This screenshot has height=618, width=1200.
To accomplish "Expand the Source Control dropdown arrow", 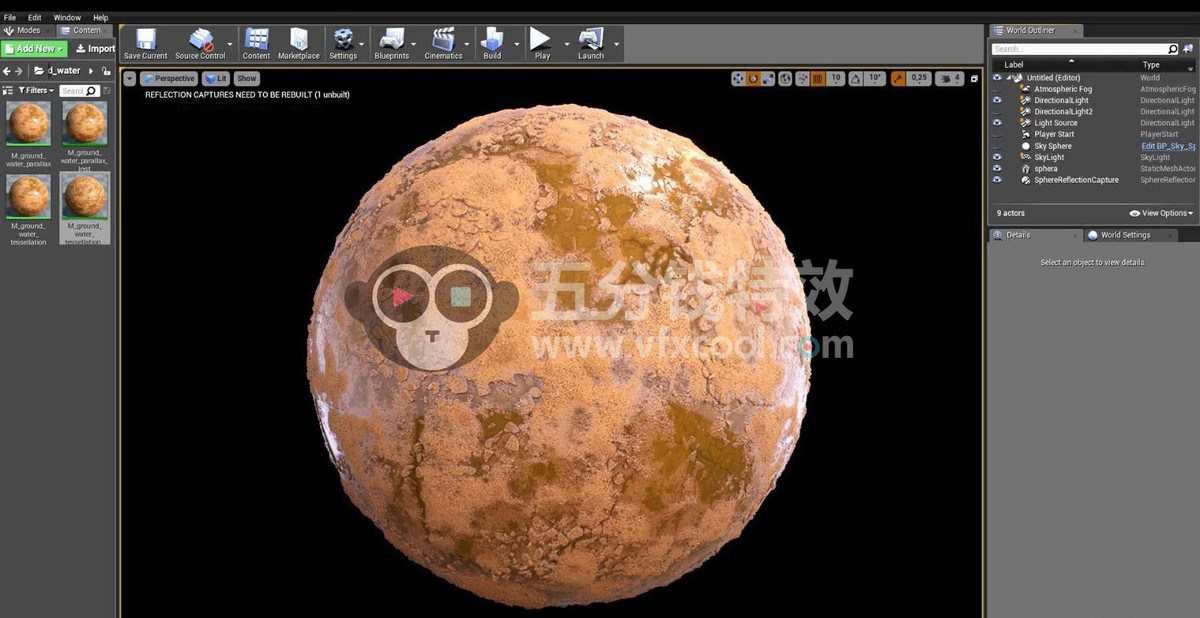I will click(231, 44).
